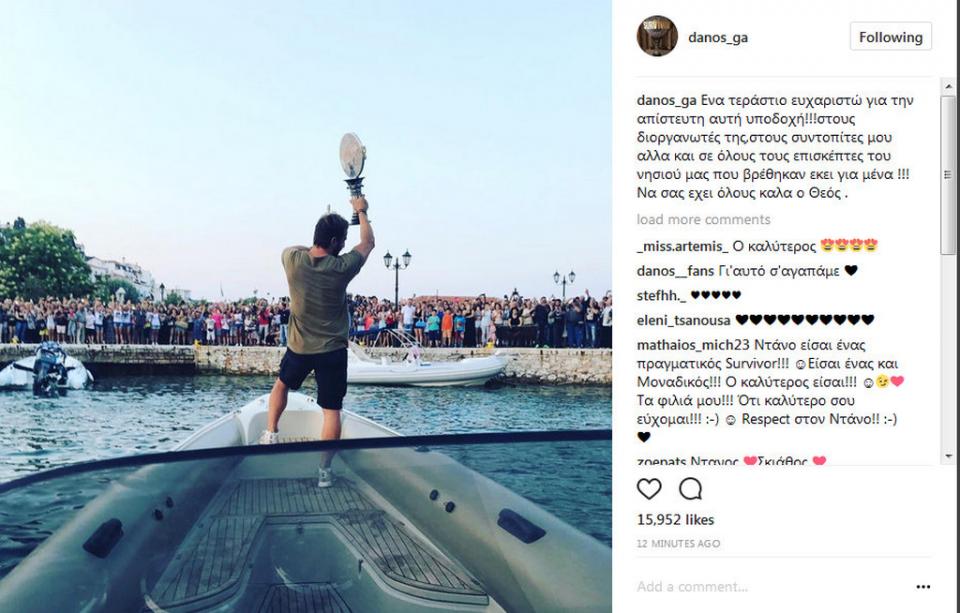Toggle the Following button

click(891, 37)
